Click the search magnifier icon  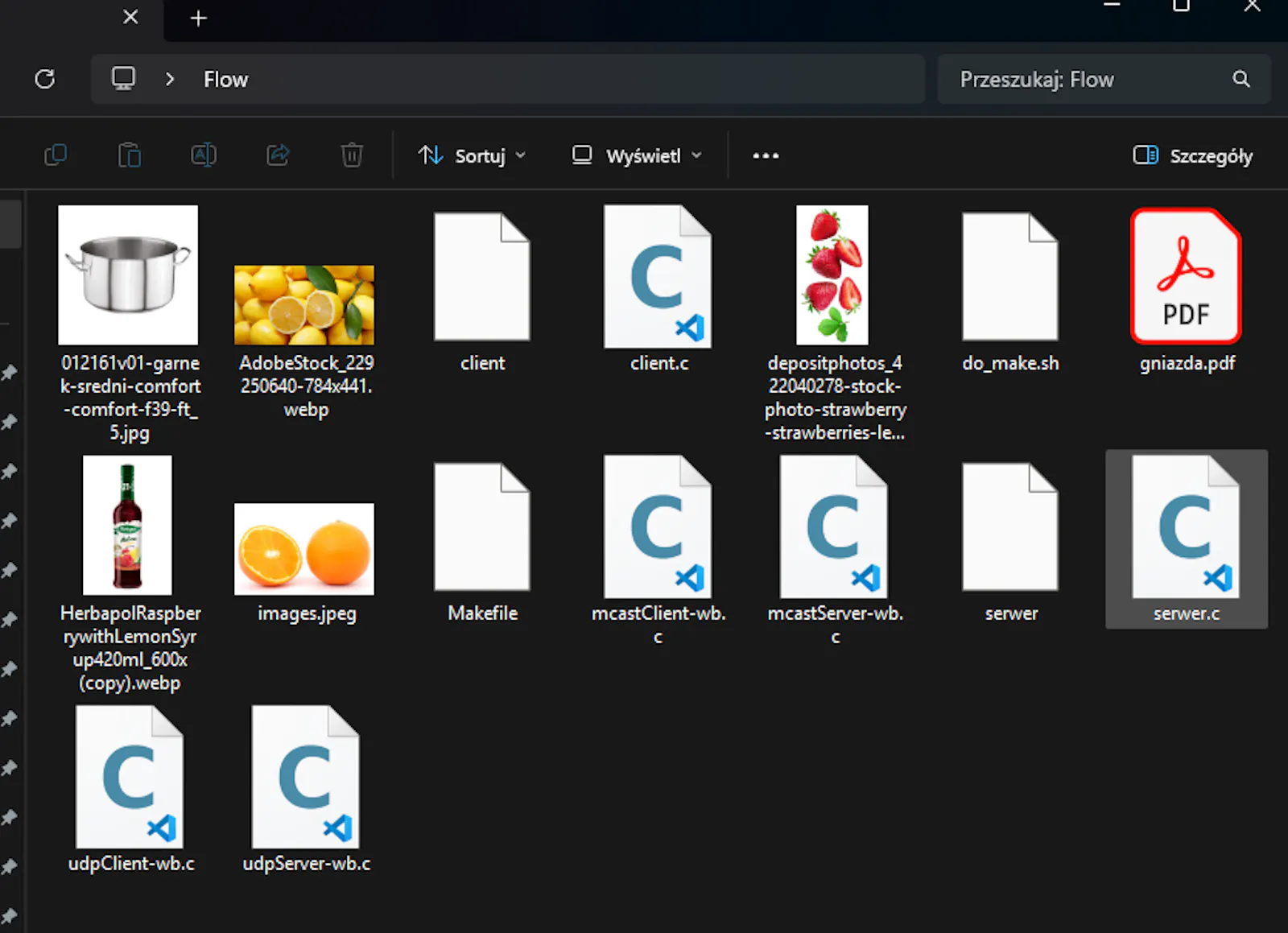[x=1241, y=79]
